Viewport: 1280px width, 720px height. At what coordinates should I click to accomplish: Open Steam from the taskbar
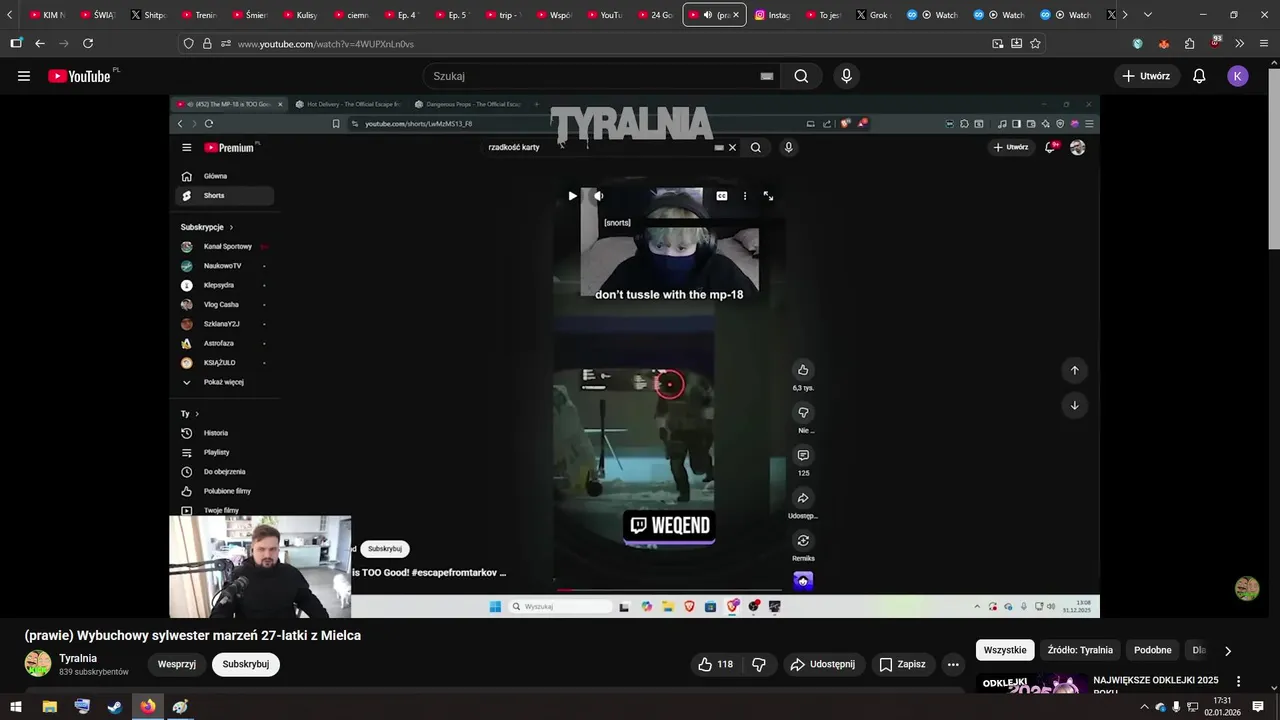[x=115, y=707]
